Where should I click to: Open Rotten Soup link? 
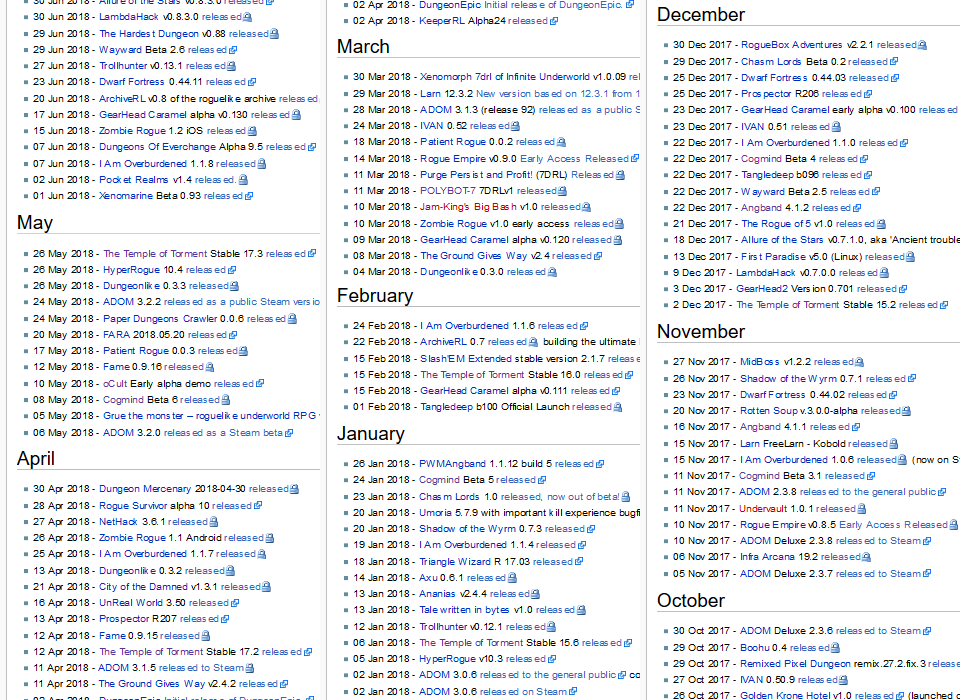click(x=768, y=411)
